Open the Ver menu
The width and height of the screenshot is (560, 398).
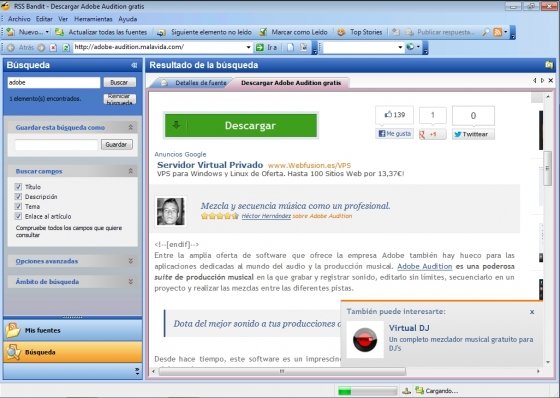(x=63, y=19)
